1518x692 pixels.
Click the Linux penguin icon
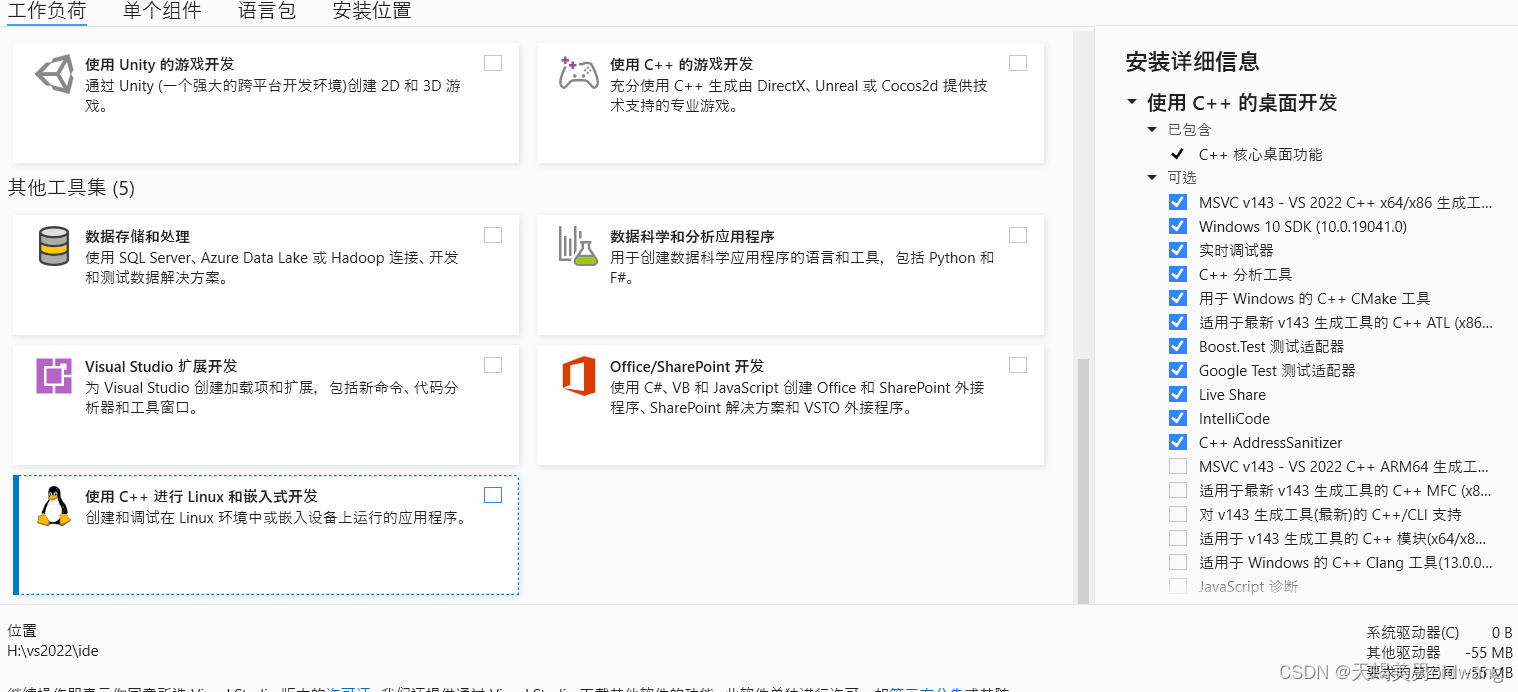54,506
